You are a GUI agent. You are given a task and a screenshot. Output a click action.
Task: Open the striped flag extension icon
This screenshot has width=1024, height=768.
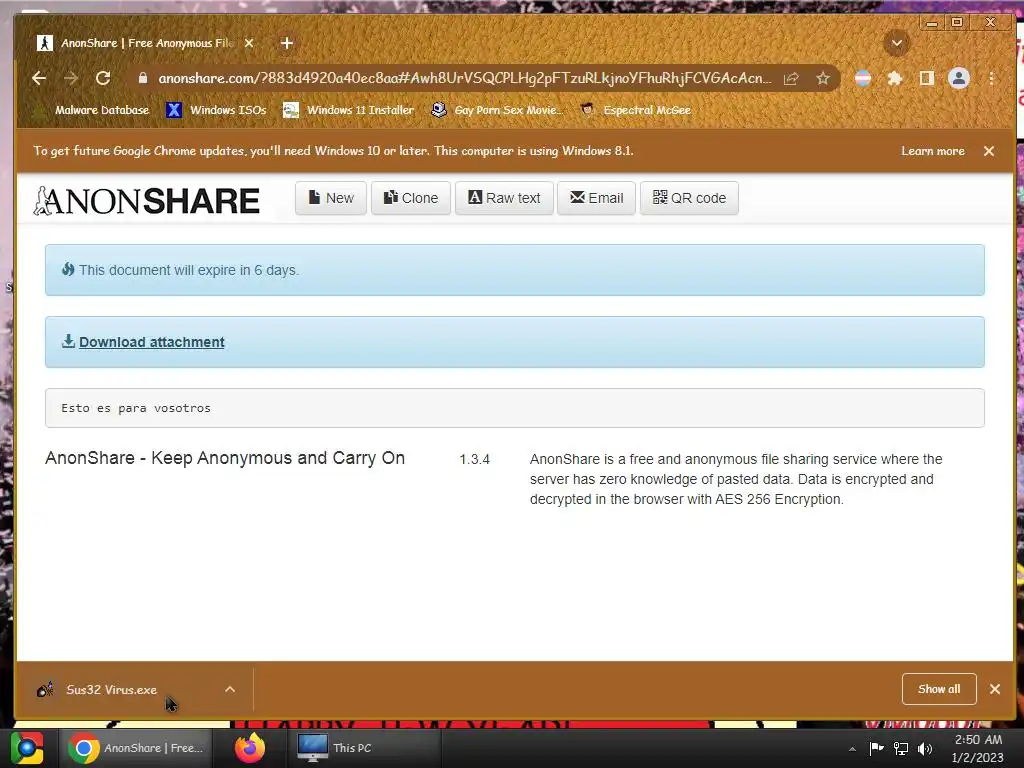coord(863,78)
